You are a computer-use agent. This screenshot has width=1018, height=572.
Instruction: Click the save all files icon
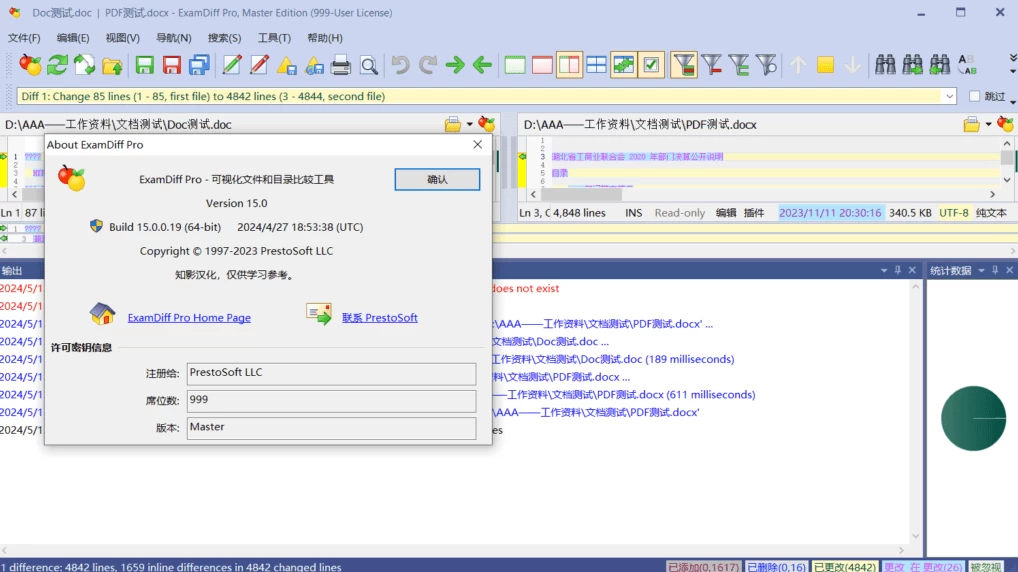click(x=199, y=66)
